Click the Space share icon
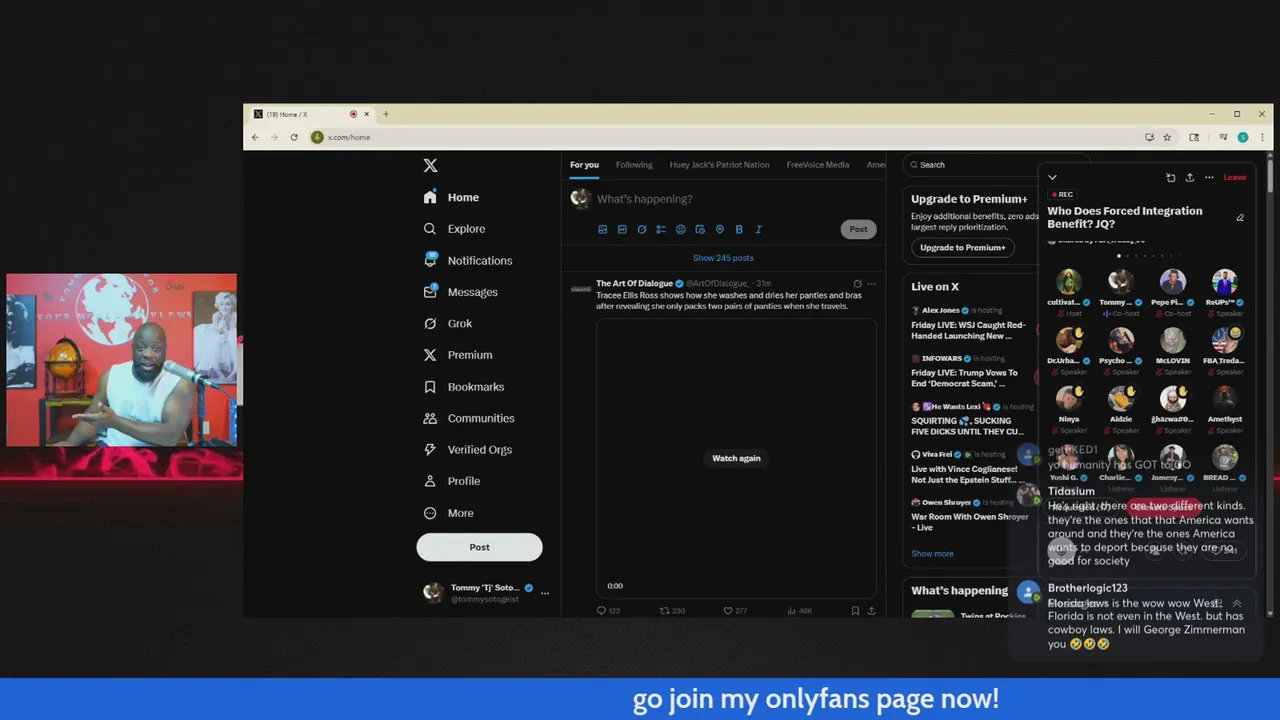Screen dimensions: 1280x720 point(1190,177)
